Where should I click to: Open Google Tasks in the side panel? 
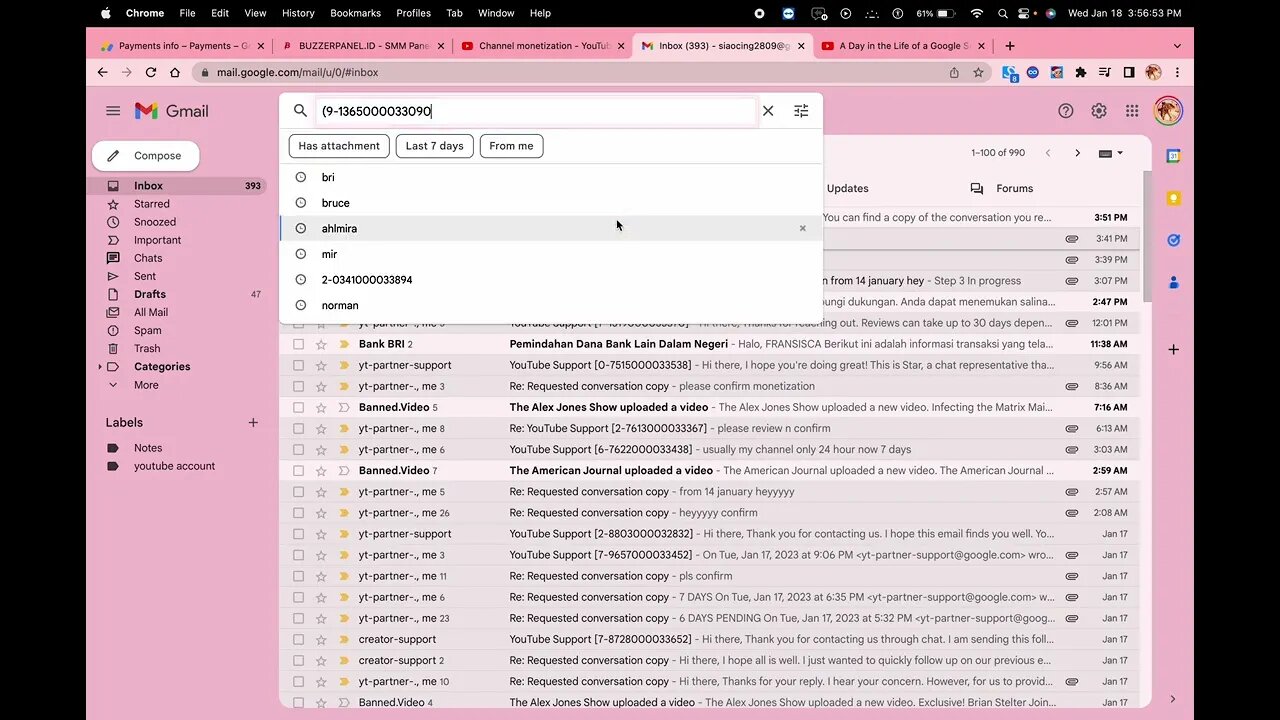pos(1173,240)
